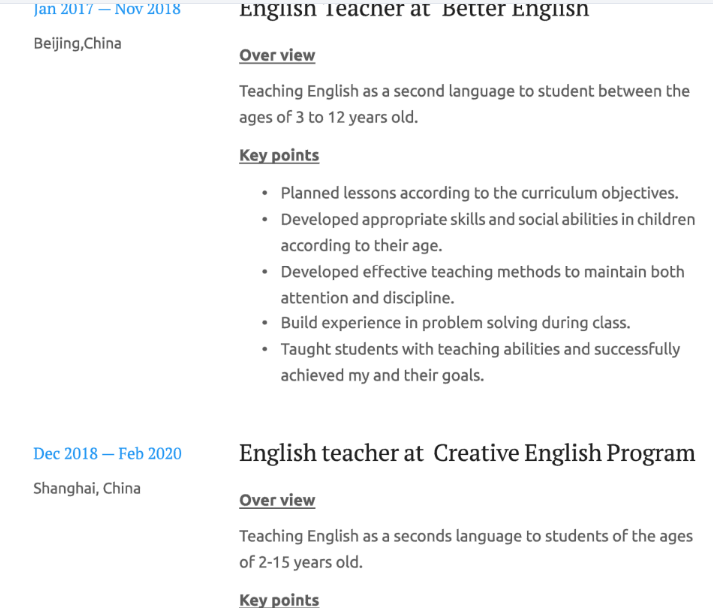Click Key points under Better English job

pyautogui.click(x=279, y=155)
